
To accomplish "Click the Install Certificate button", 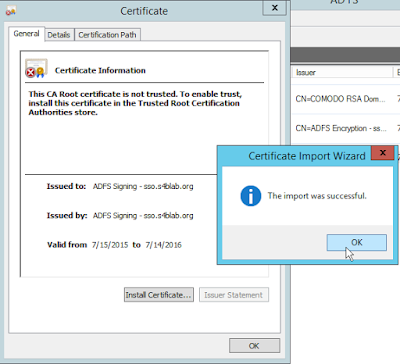I will pyautogui.click(x=159, y=295).
